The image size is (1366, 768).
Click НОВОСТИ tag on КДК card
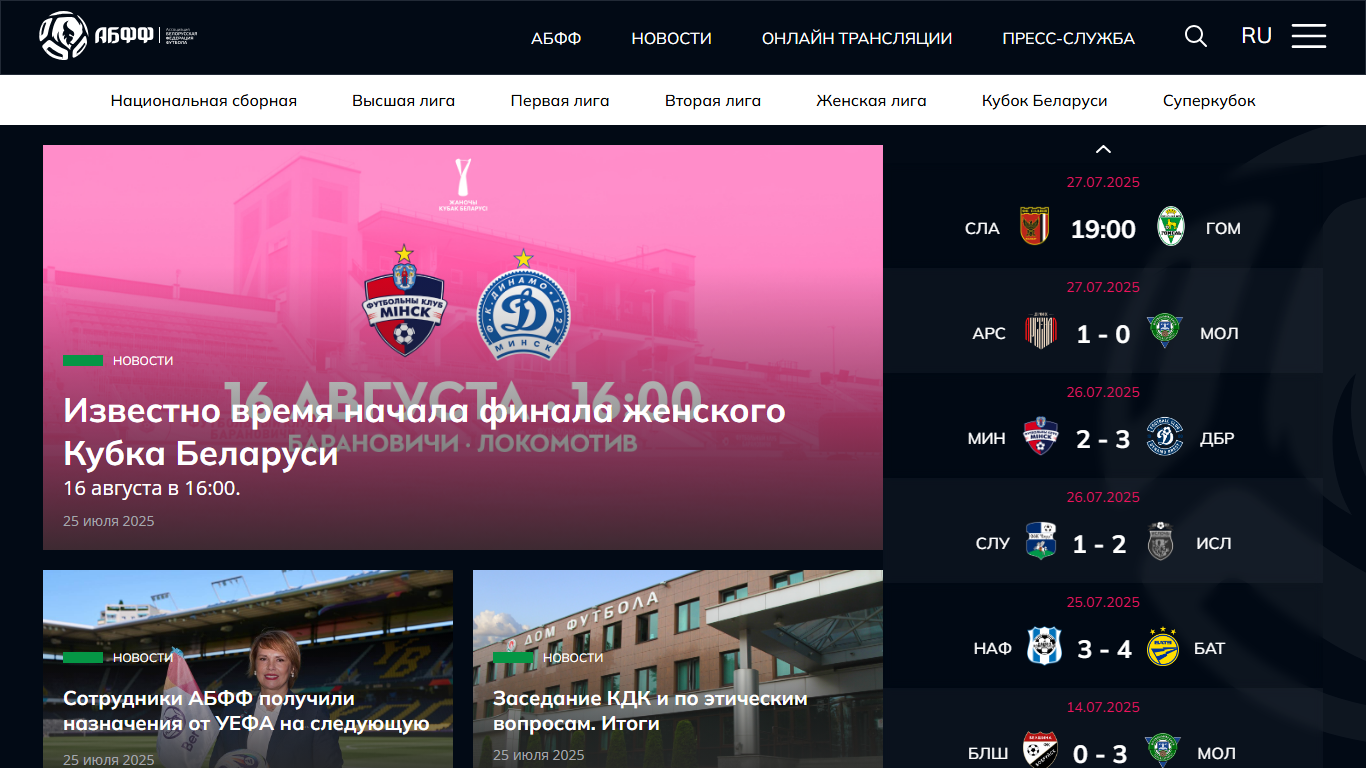coord(573,657)
